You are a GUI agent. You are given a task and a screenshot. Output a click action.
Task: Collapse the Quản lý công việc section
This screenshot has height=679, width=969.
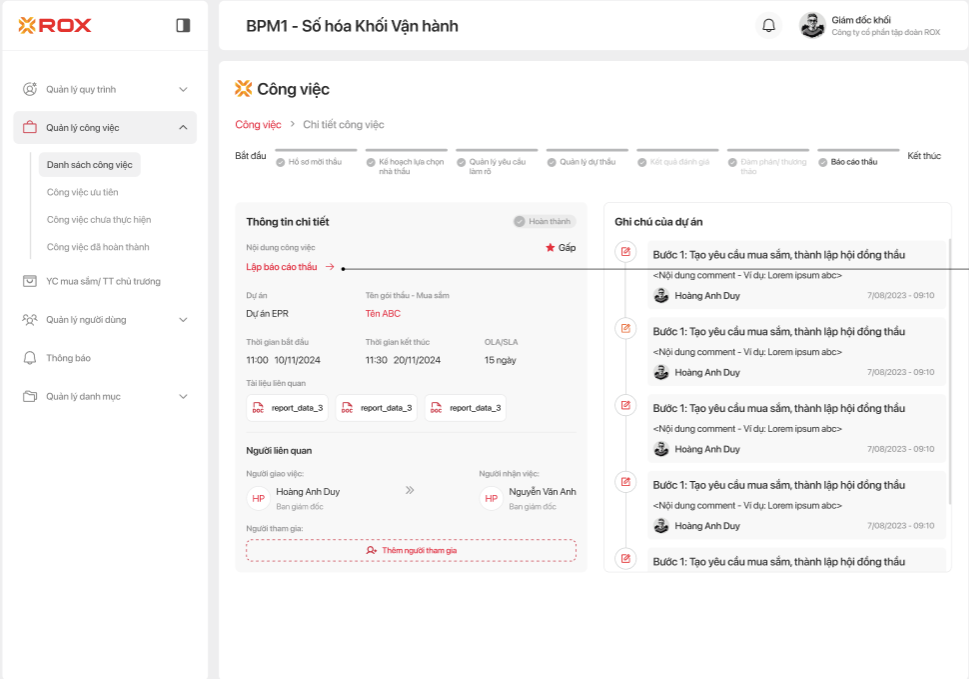(x=183, y=128)
